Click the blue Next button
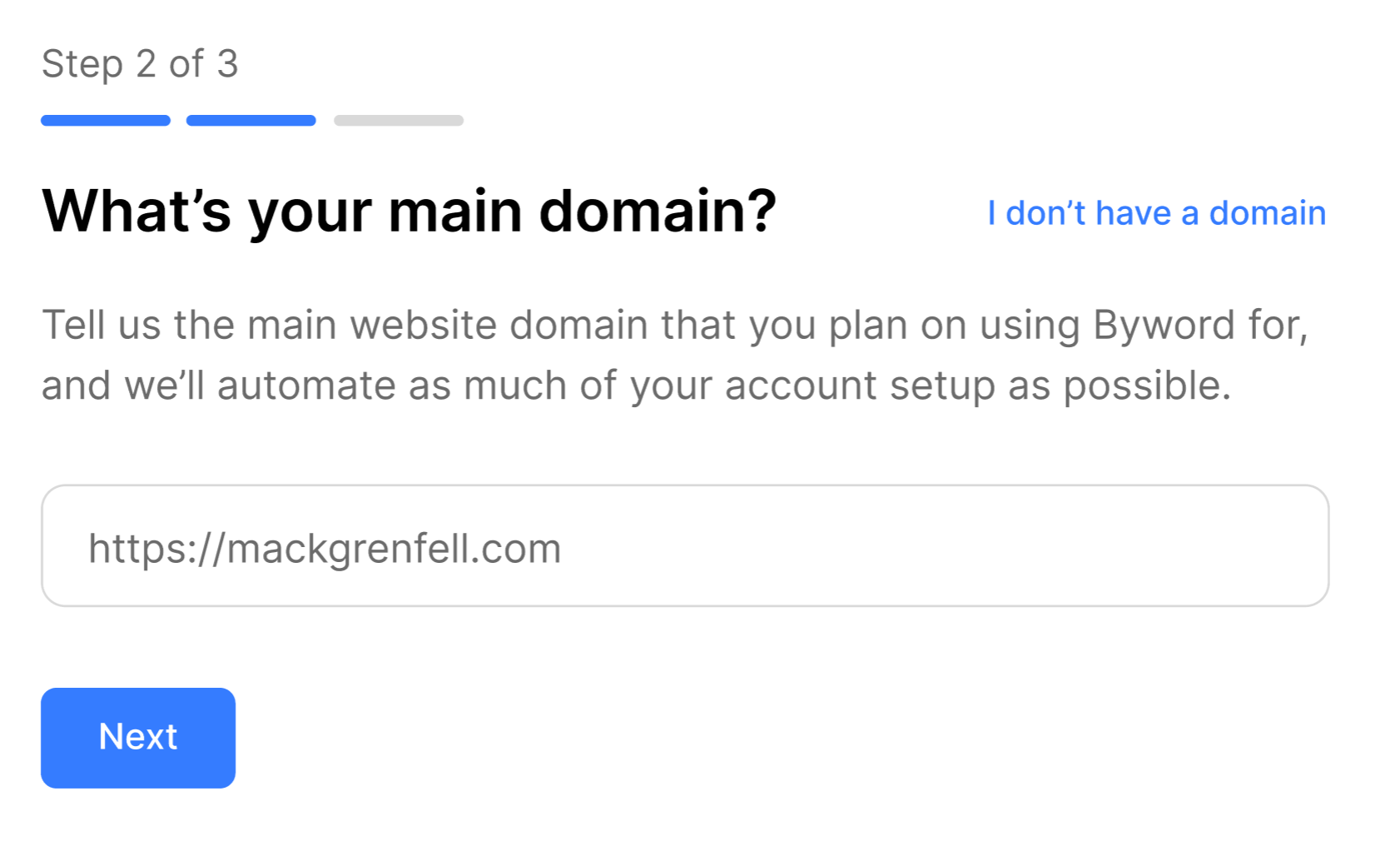Image resolution: width=1400 pixels, height=841 pixels. coord(138,738)
